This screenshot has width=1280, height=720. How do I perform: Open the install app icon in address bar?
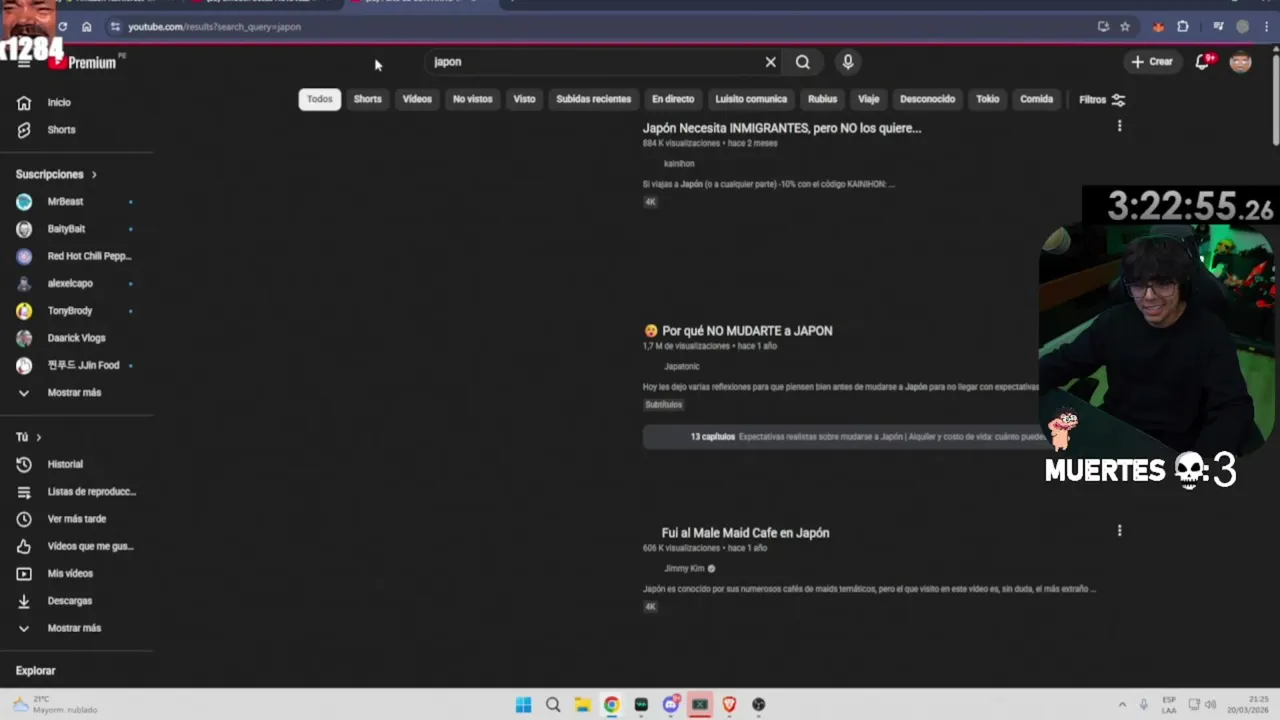click(x=1103, y=27)
